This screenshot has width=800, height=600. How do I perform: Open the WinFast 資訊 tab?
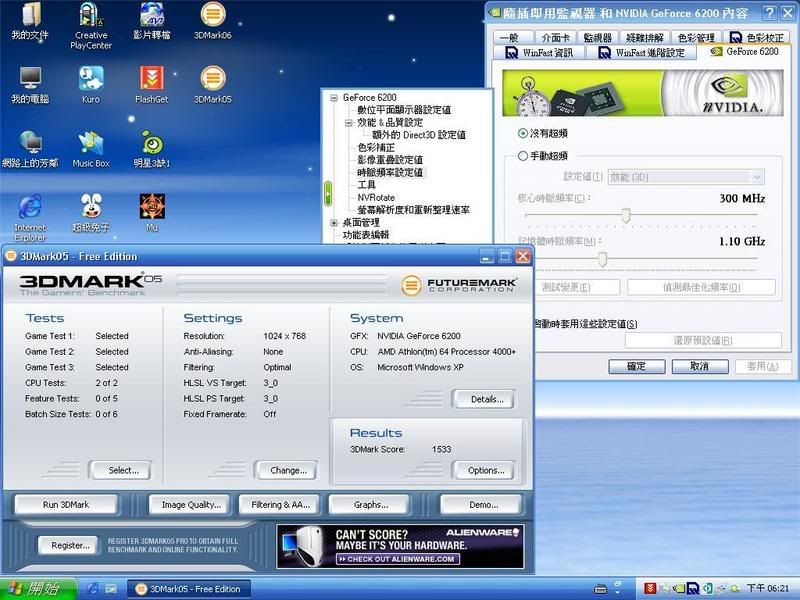click(x=539, y=53)
